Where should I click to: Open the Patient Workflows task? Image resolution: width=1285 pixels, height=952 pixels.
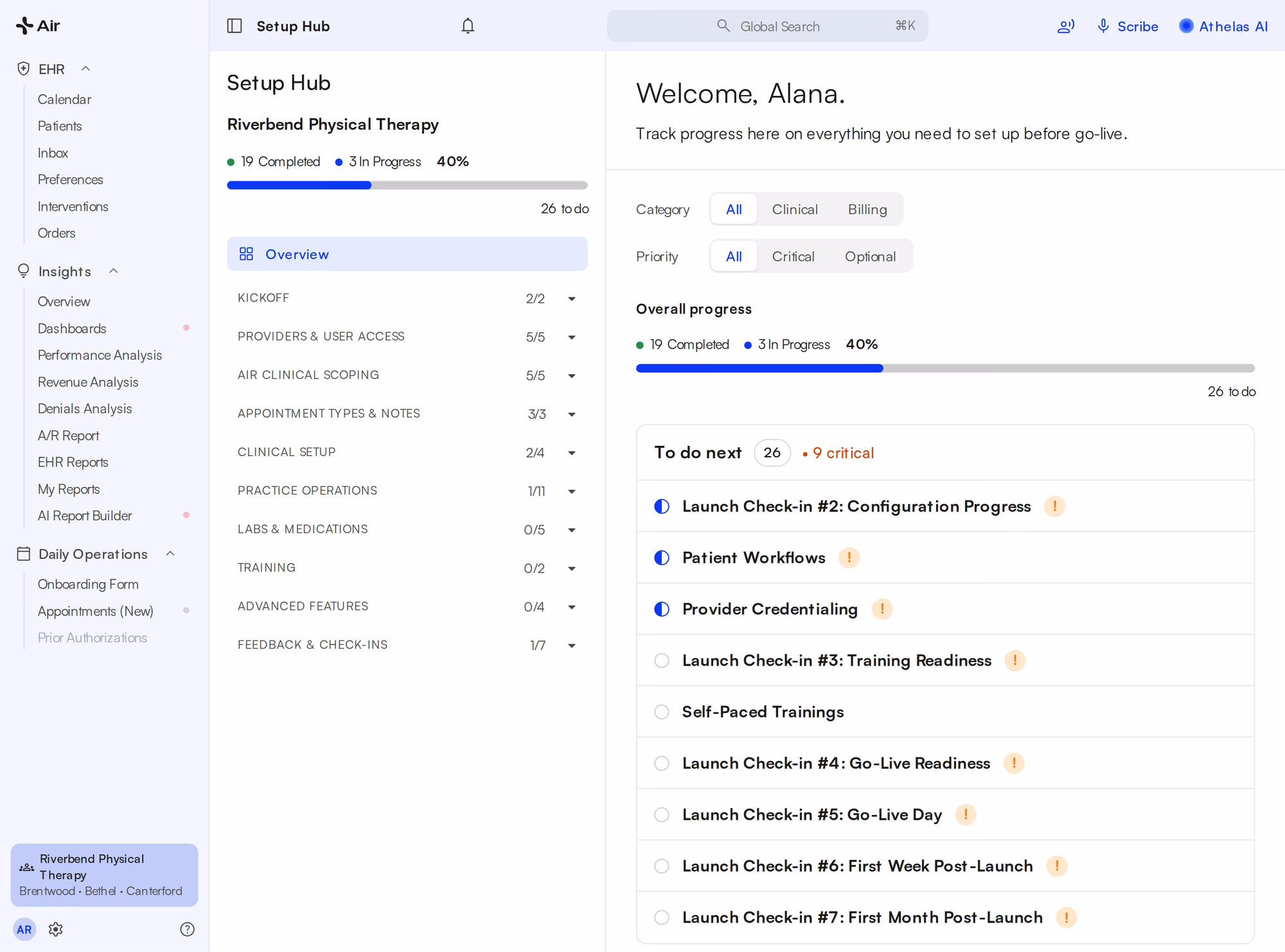click(x=945, y=558)
